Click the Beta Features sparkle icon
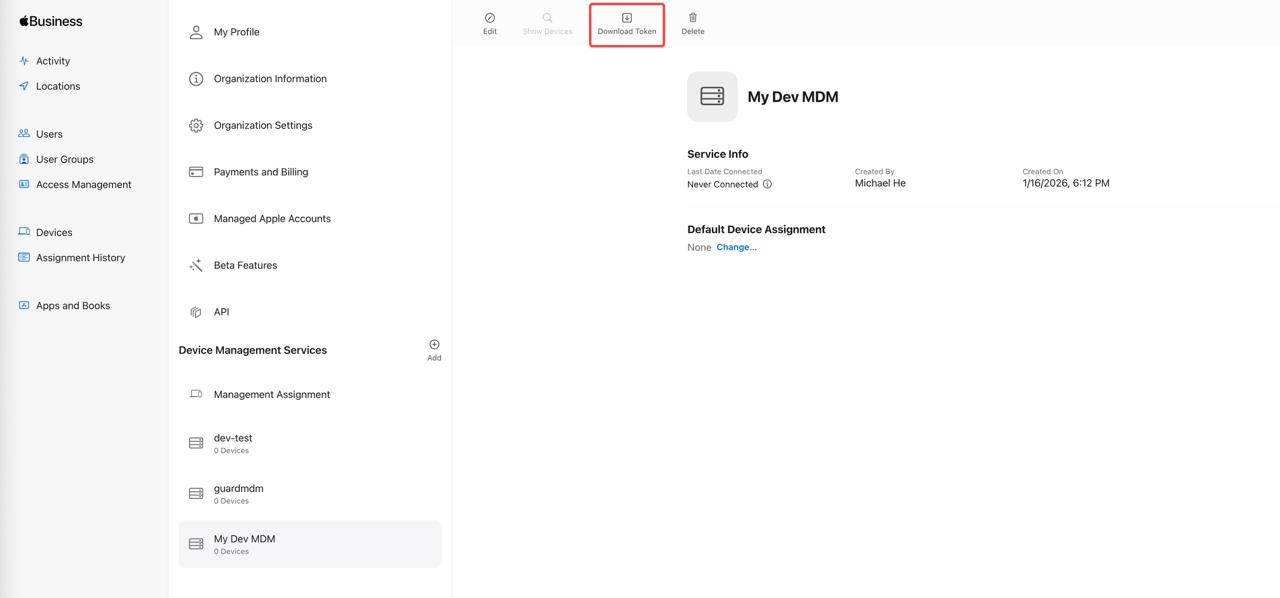The image size is (1280, 598). [x=196, y=265]
